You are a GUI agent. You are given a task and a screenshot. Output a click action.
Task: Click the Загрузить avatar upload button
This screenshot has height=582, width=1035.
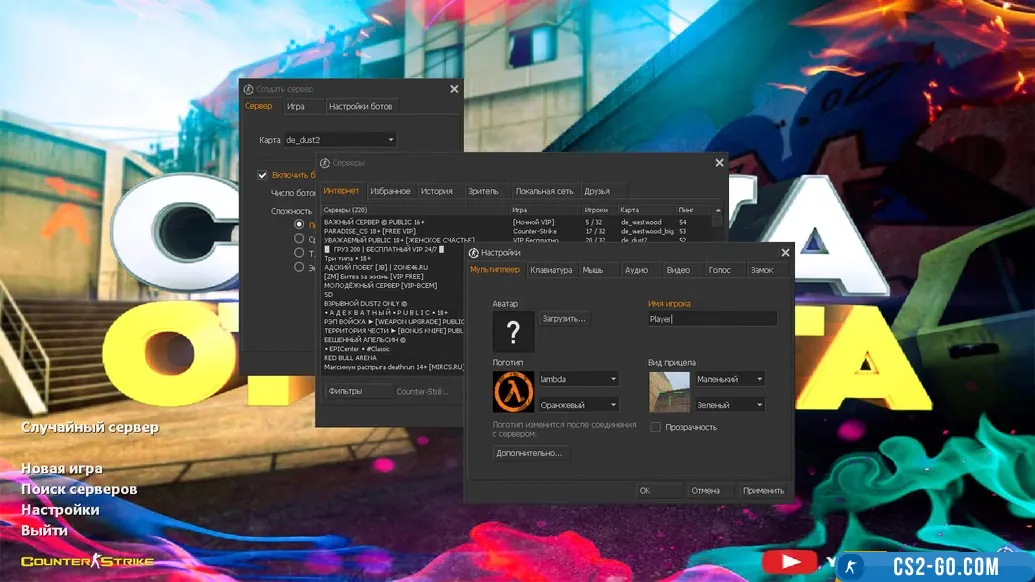tap(564, 319)
